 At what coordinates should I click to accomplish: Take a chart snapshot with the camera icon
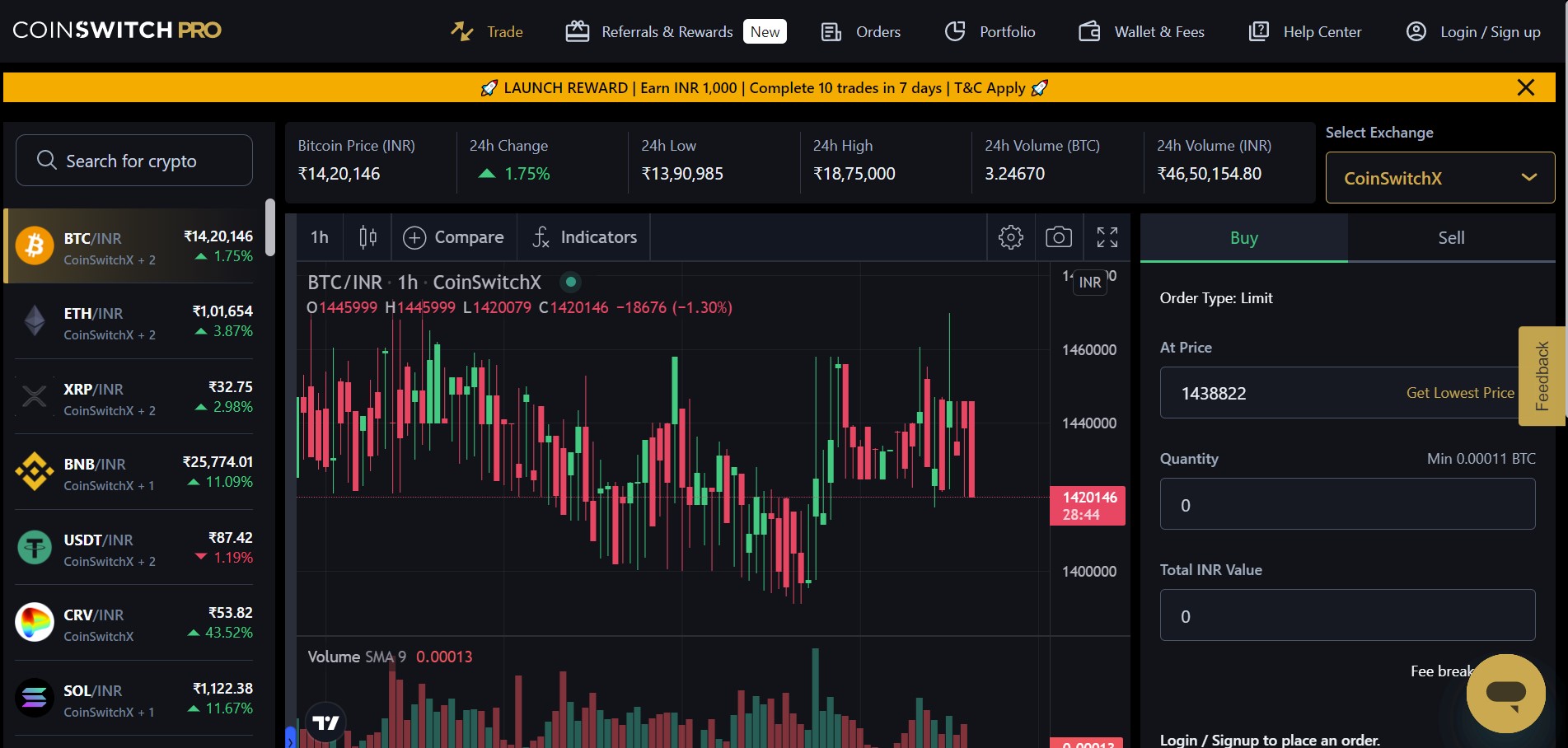[x=1059, y=237]
